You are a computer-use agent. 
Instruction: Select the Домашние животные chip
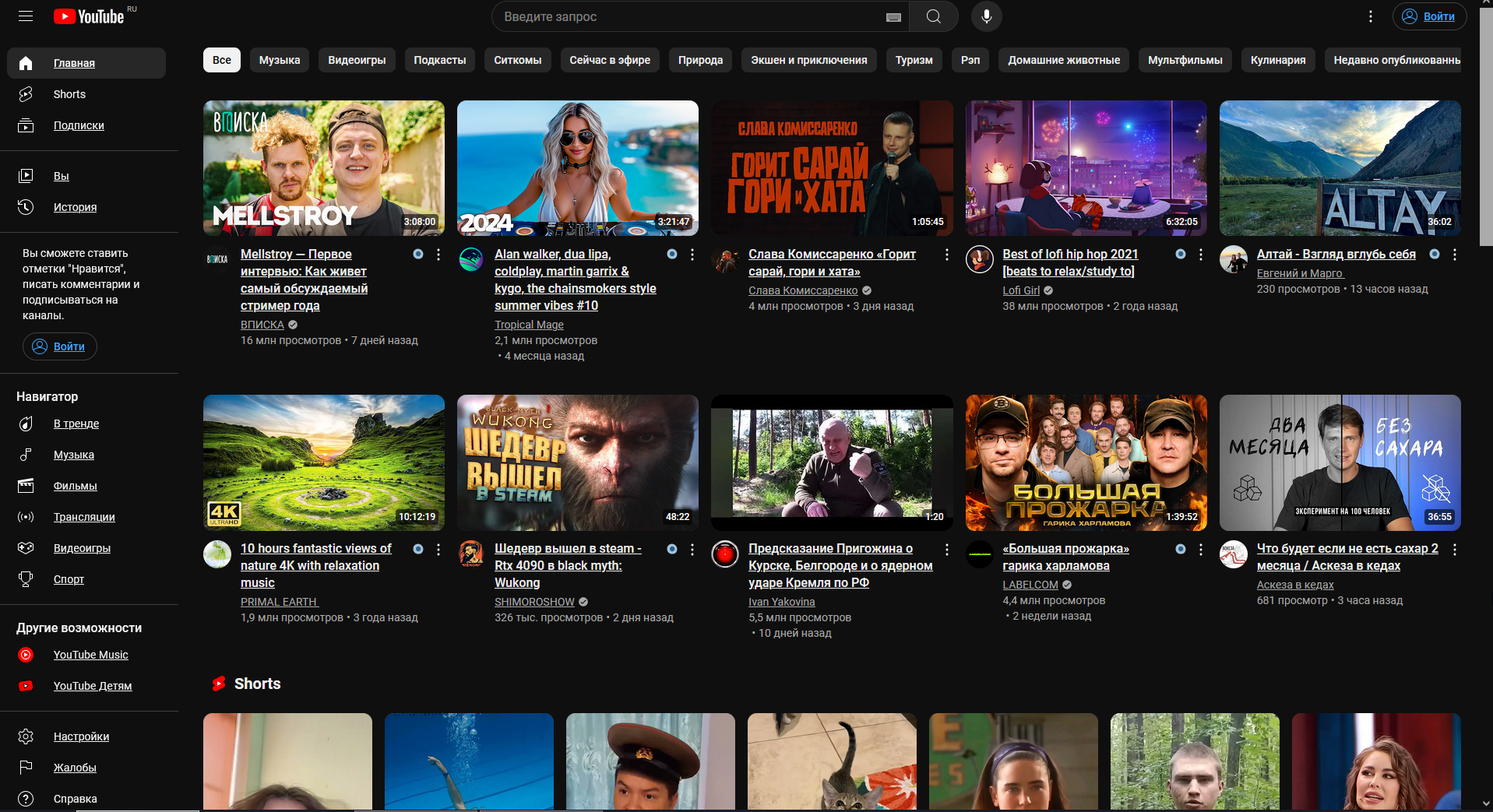[x=1064, y=60]
